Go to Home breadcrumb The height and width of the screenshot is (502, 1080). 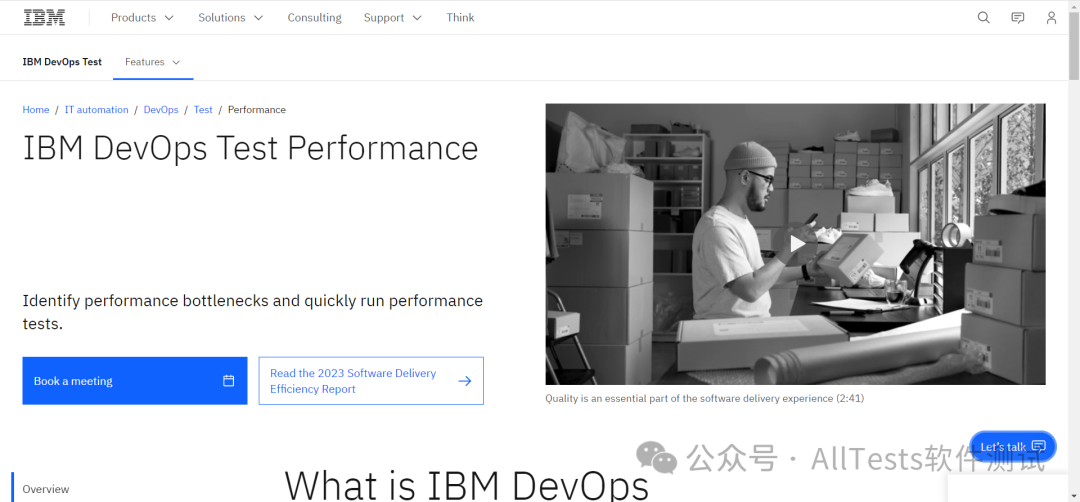(36, 109)
